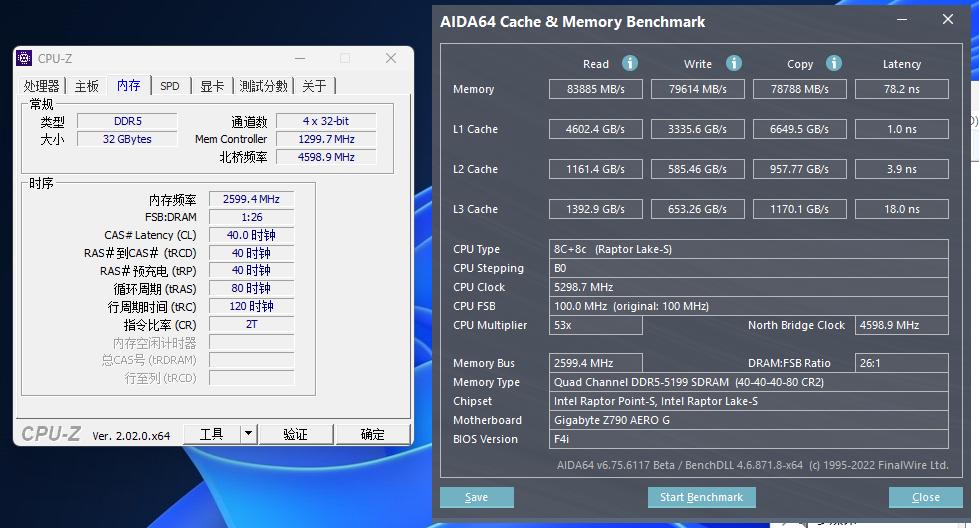Viewport: 979px width, 528px height.
Task: Click 北桥频率 4598.9 MHz field in CPU-Z
Action: [x=326, y=157]
